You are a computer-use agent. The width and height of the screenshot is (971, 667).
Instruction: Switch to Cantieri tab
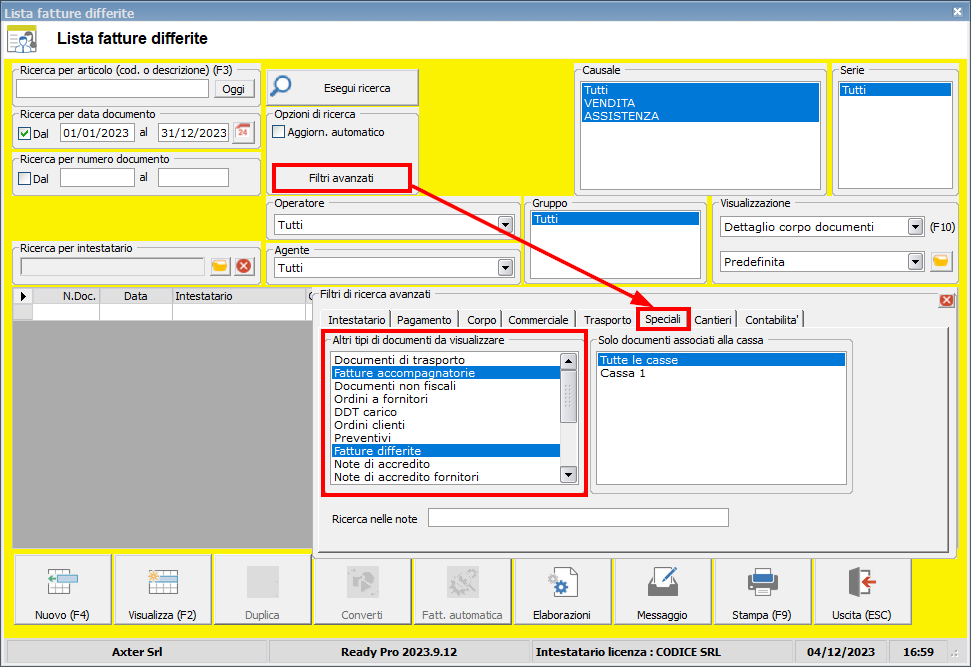point(713,320)
